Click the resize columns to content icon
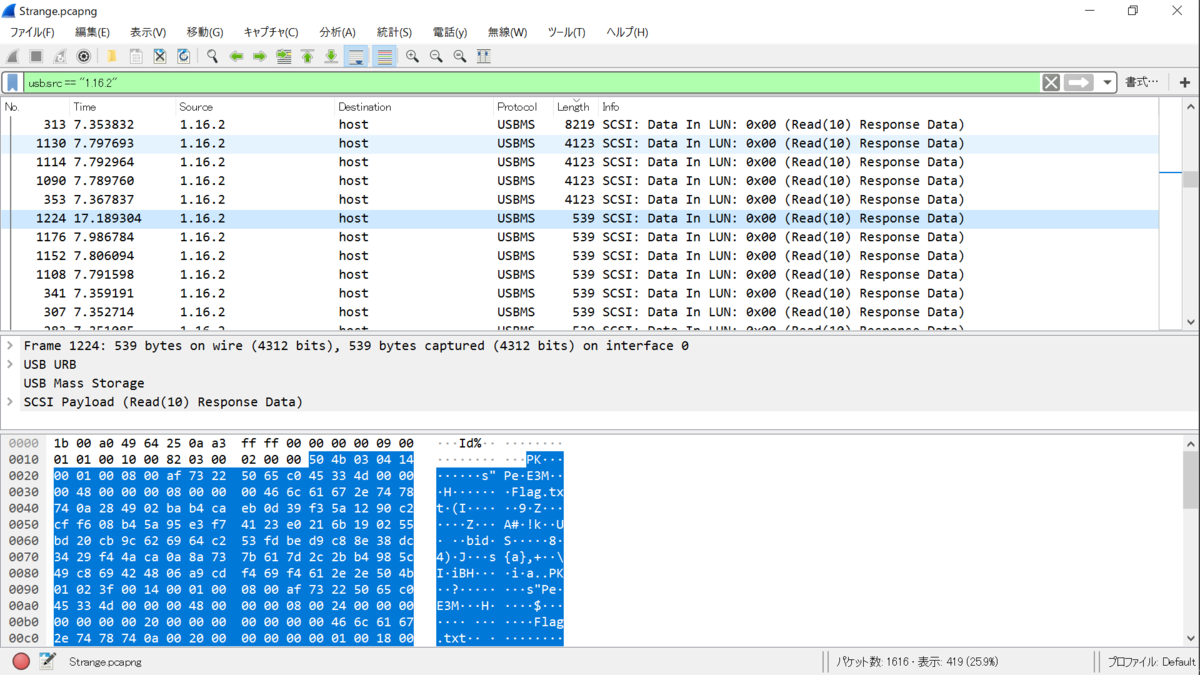The image size is (1200, 675). [484, 57]
